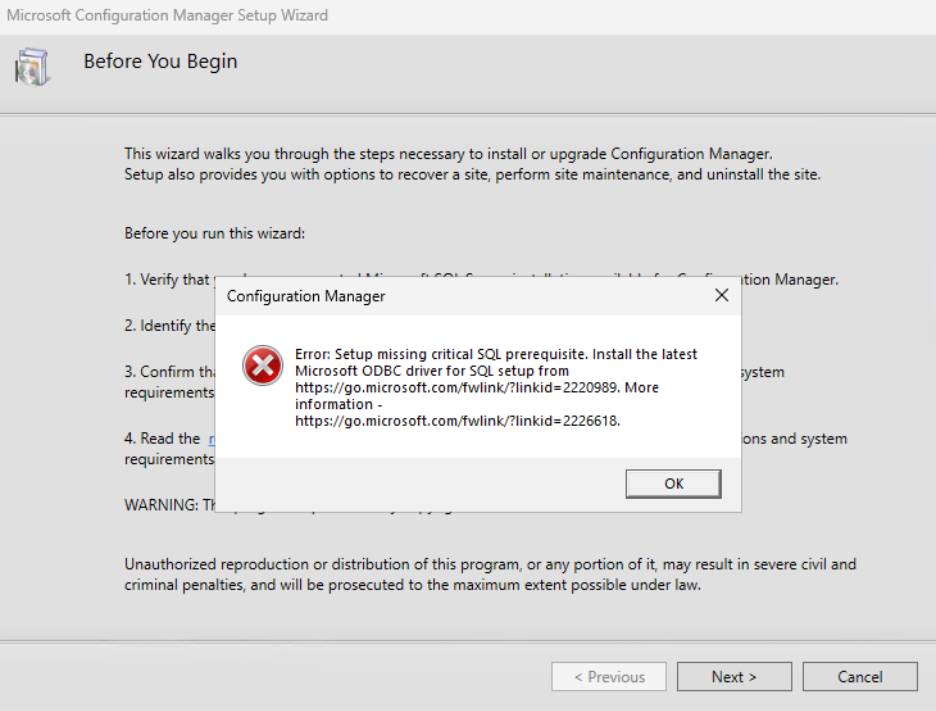This screenshot has width=936, height=711.
Task: Click the greyed-out < Previous button
Action: pos(609,677)
